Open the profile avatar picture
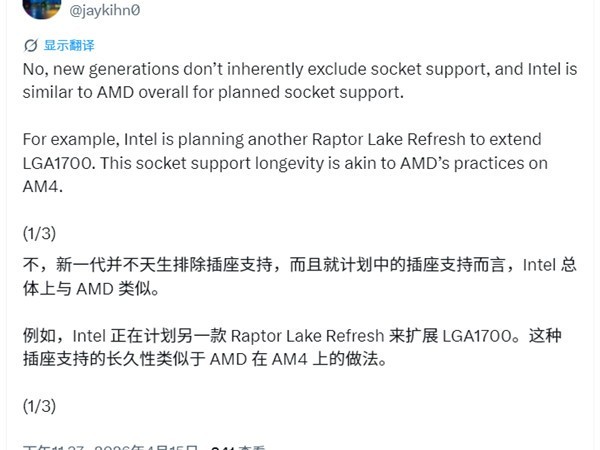600x450 pixels. click(41, 8)
